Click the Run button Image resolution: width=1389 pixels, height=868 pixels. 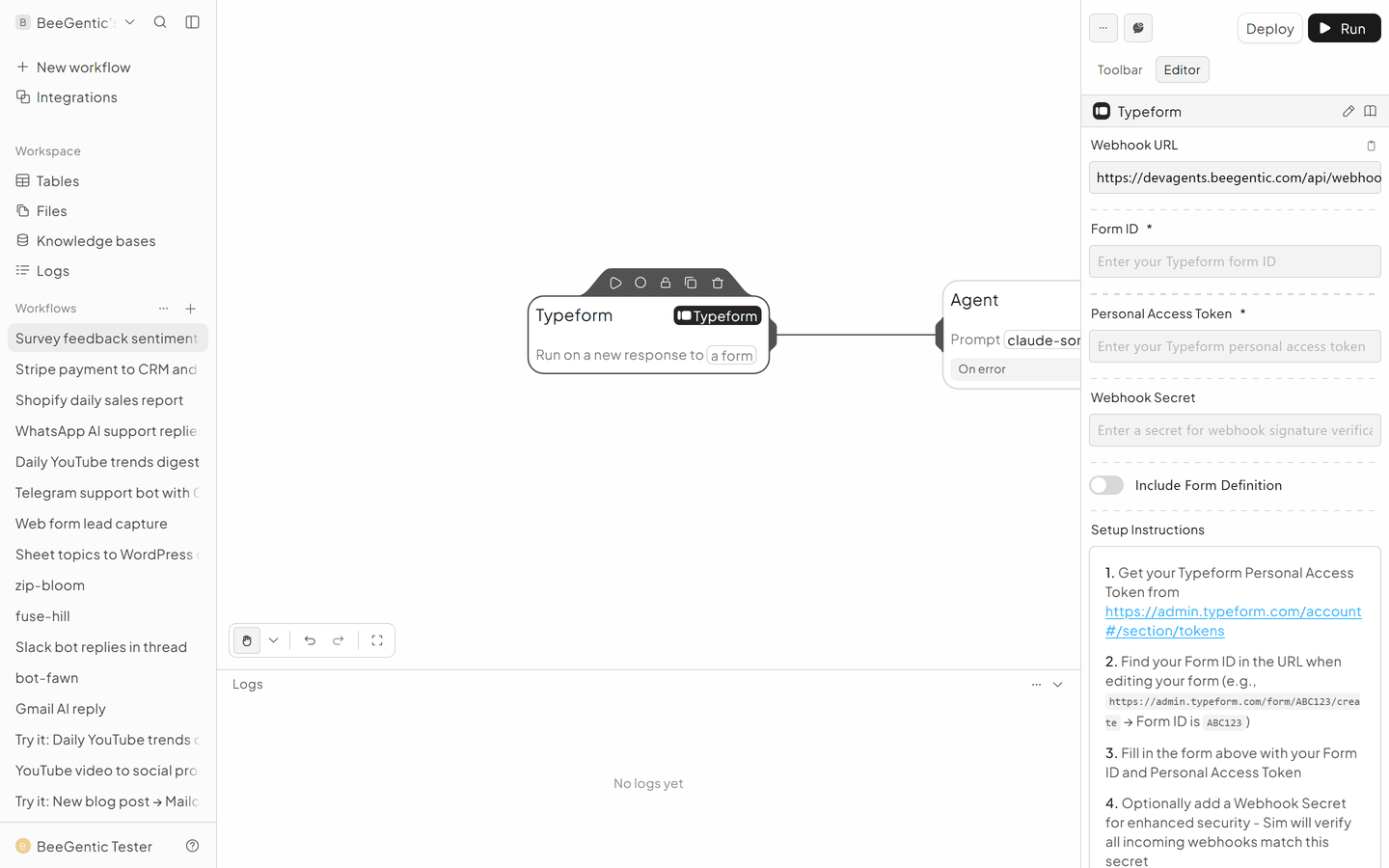1345,28
